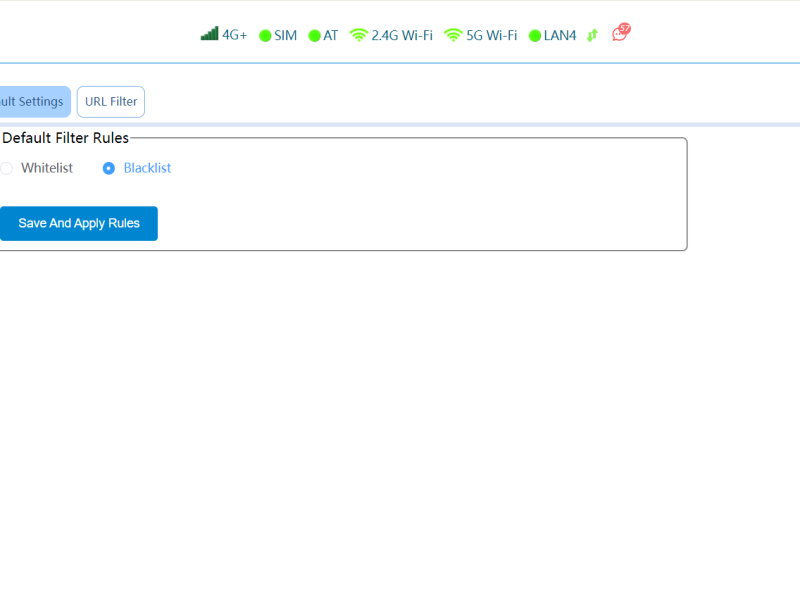The height and width of the screenshot is (600, 800).
Task: Select the Whitelist radio button
Action: pyautogui.click(x=6, y=168)
